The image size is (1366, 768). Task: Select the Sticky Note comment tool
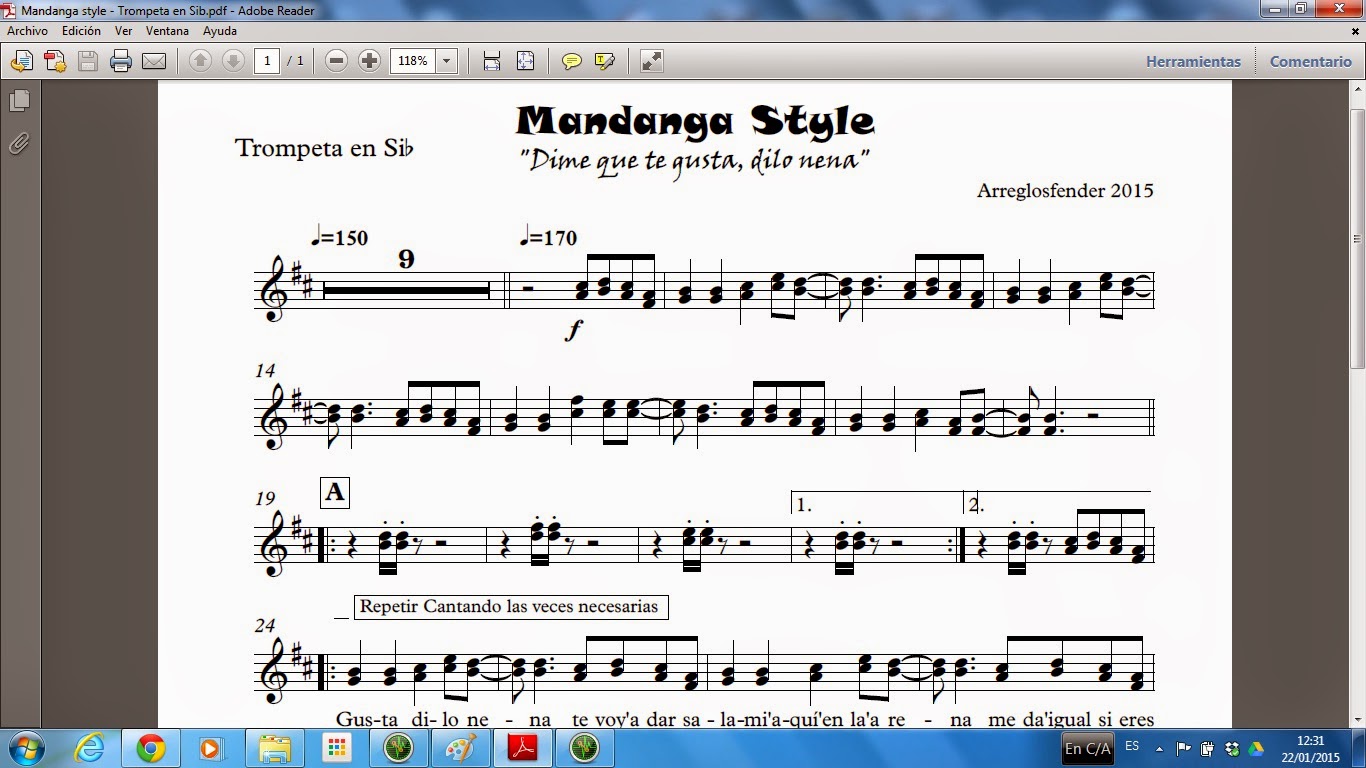pyautogui.click(x=572, y=61)
